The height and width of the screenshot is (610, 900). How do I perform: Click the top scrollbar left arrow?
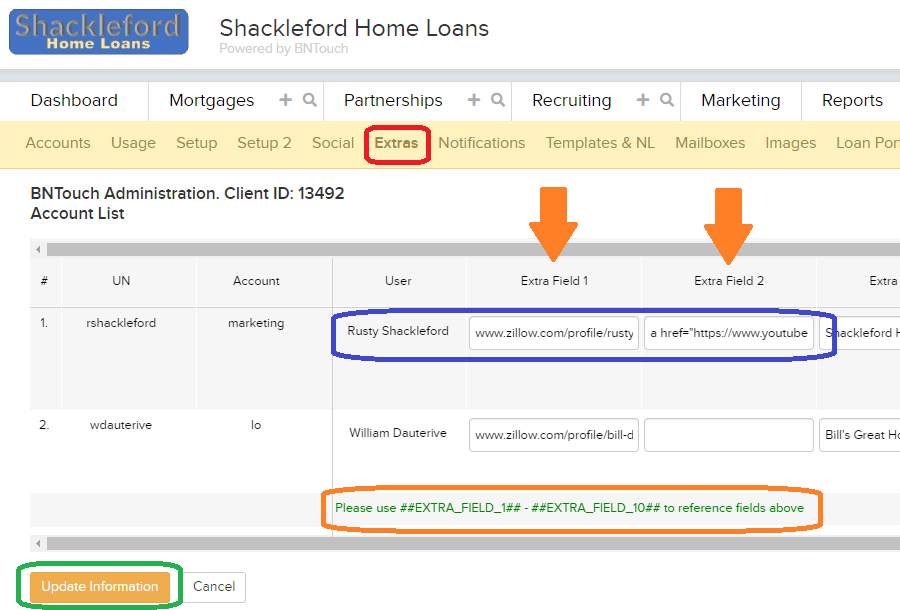(x=38, y=250)
